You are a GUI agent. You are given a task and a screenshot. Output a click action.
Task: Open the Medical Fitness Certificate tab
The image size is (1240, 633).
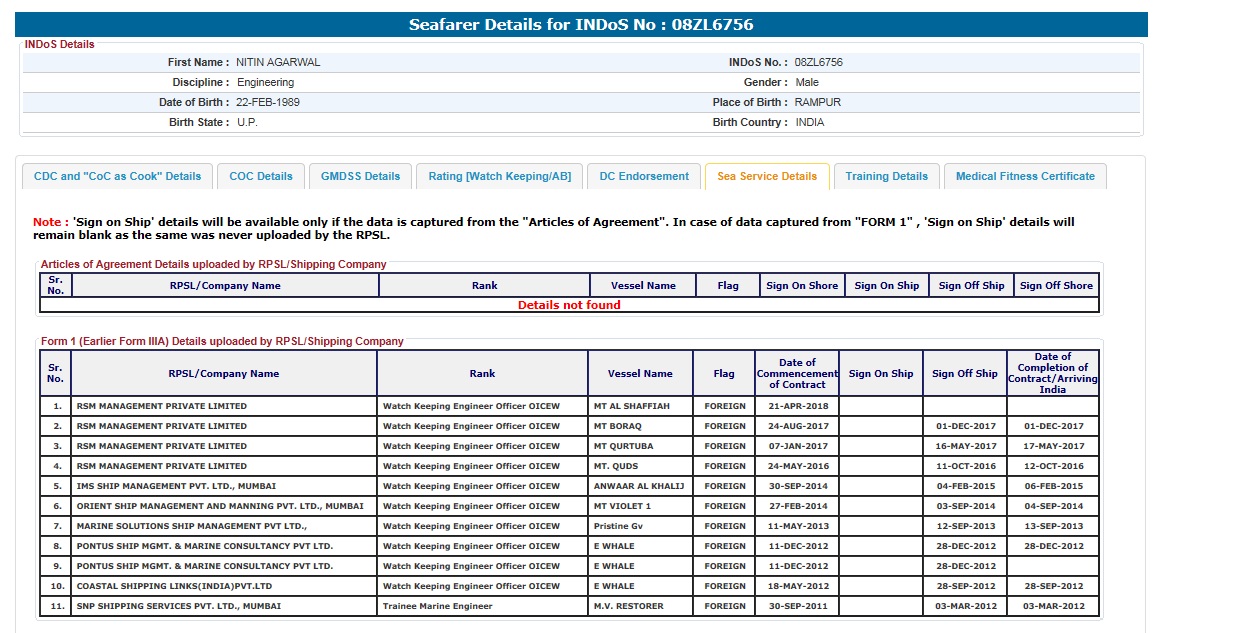coord(1024,176)
